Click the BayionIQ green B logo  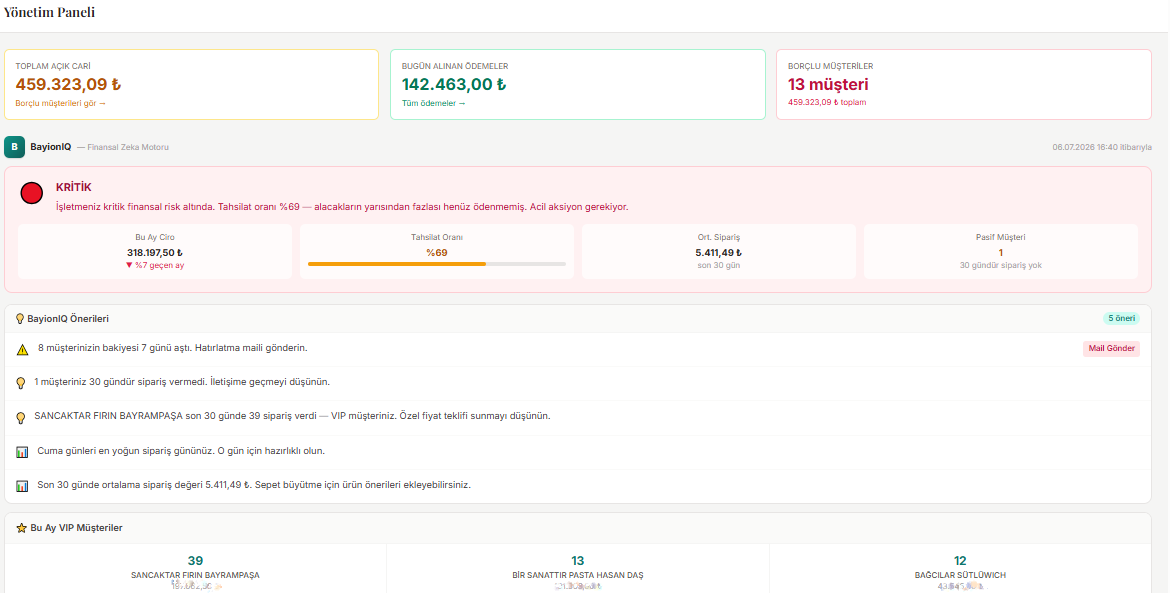[14, 147]
